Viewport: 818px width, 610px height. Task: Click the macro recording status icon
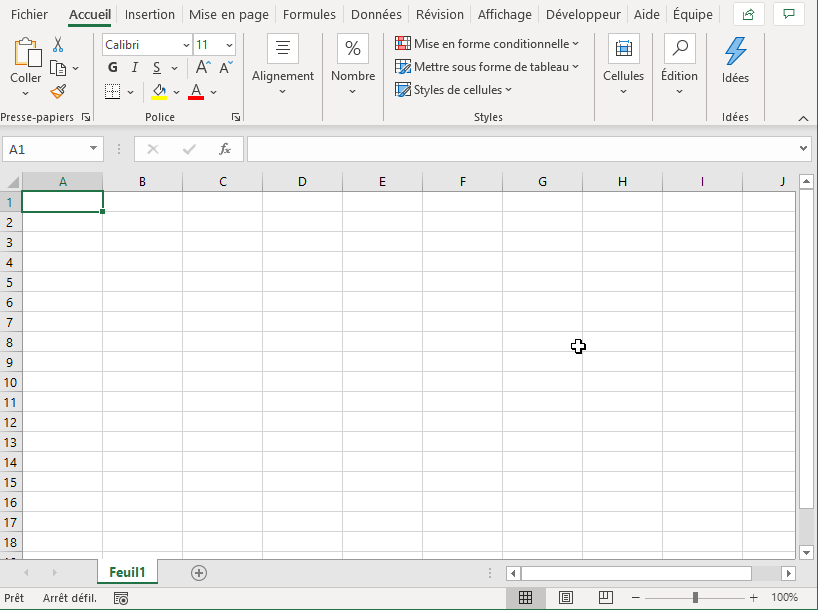point(121,598)
